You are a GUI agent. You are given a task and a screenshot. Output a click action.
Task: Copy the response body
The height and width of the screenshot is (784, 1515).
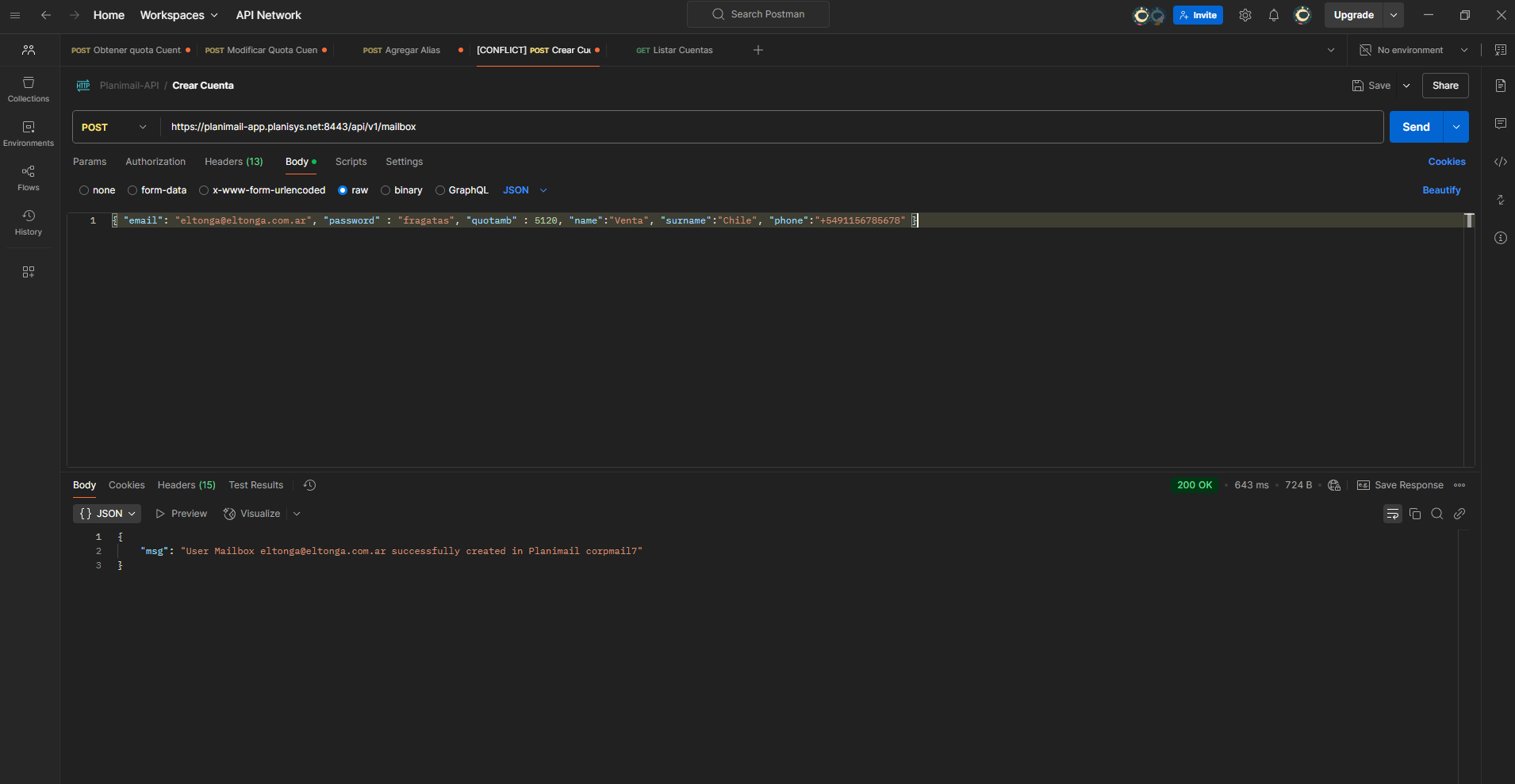(x=1415, y=514)
